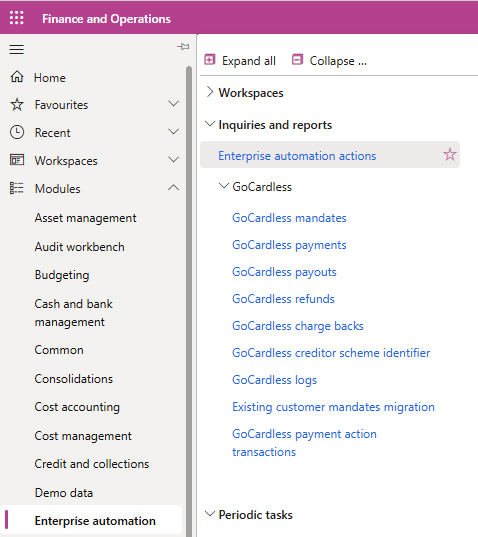Pin the navigation pane open
The height and width of the screenshot is (537, 478).
coord(183,47)
